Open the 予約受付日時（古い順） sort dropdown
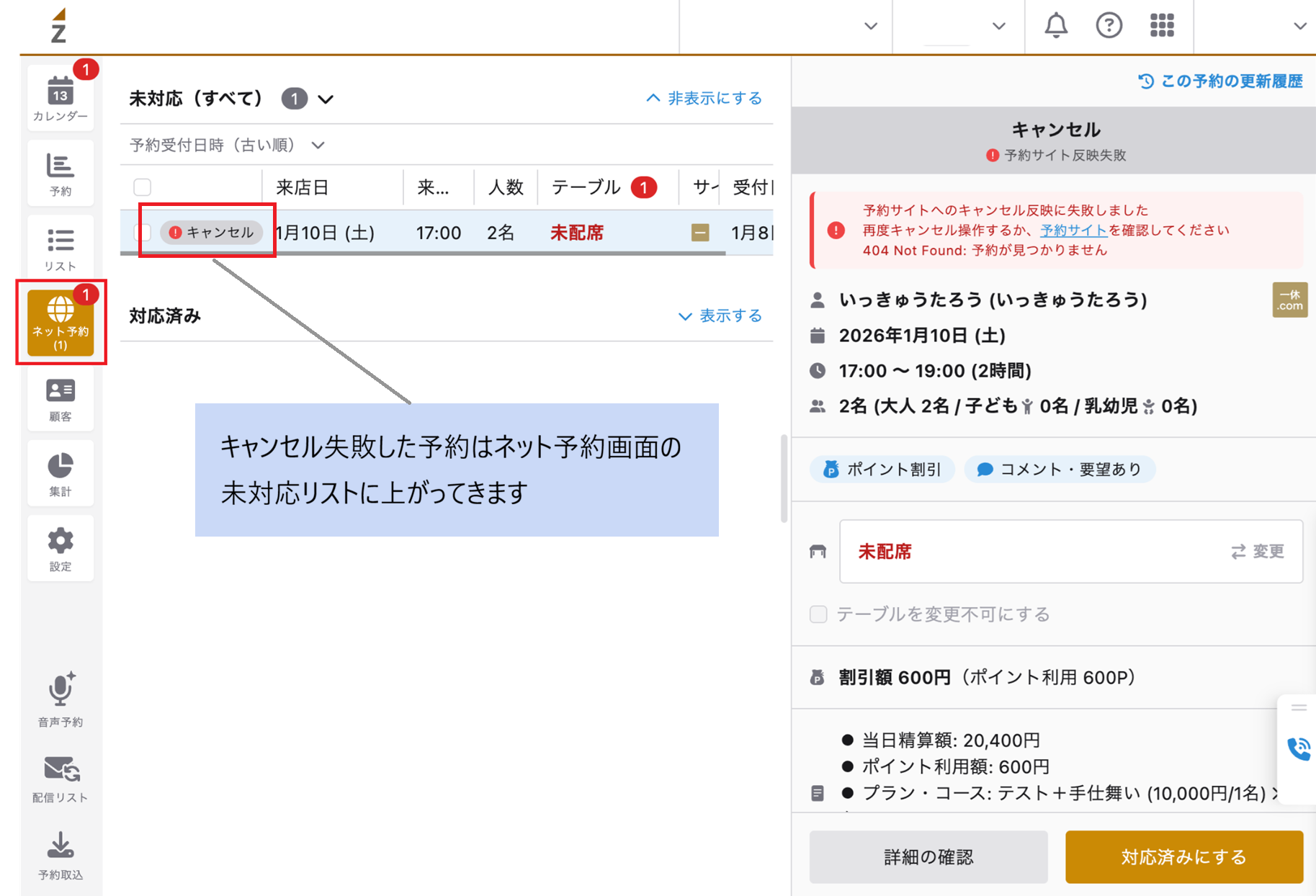 click(x=227, y=145)
